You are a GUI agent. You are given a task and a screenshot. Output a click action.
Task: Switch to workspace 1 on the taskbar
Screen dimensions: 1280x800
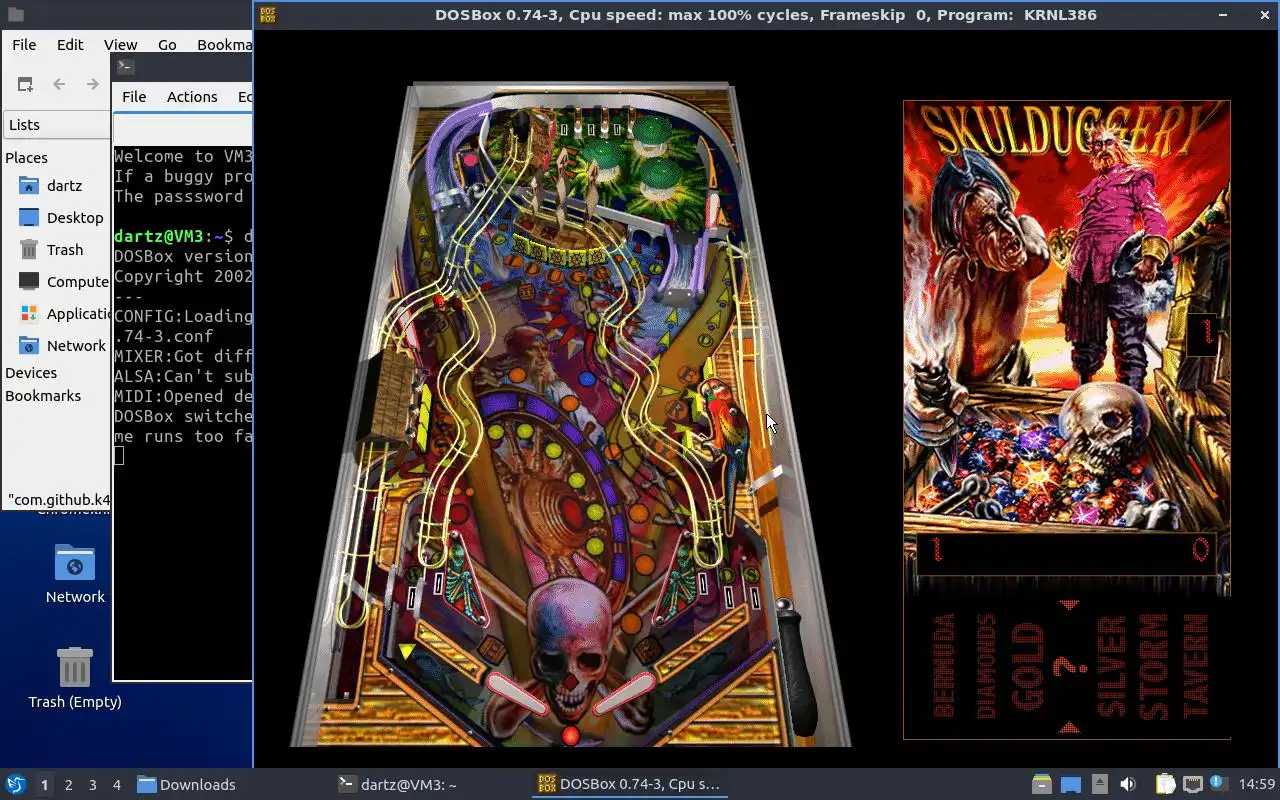[44, 785]
